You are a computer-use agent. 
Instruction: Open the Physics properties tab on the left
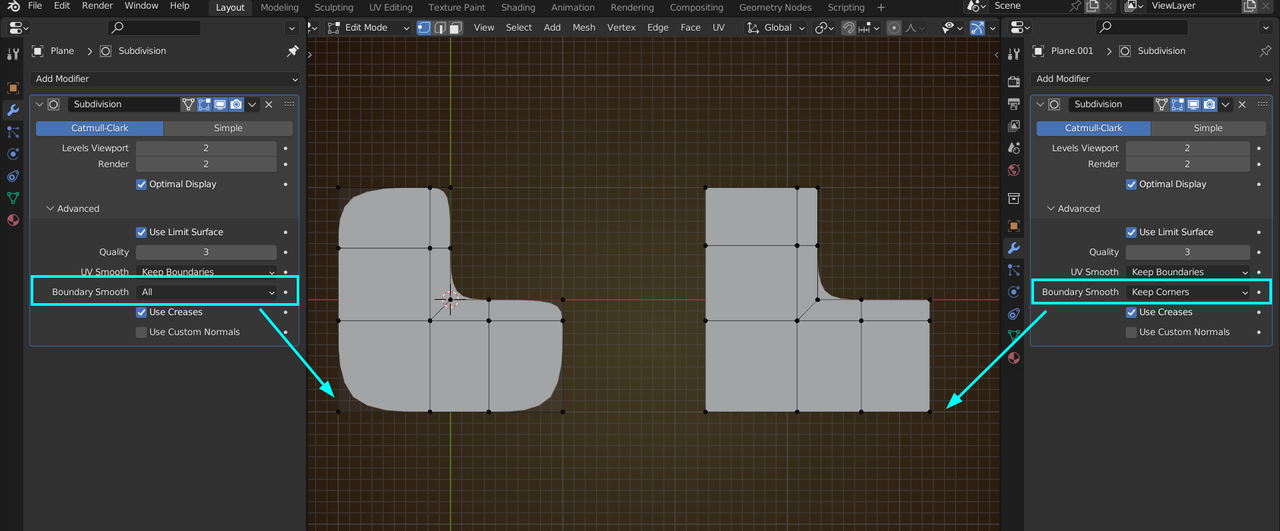coord(13,153)
